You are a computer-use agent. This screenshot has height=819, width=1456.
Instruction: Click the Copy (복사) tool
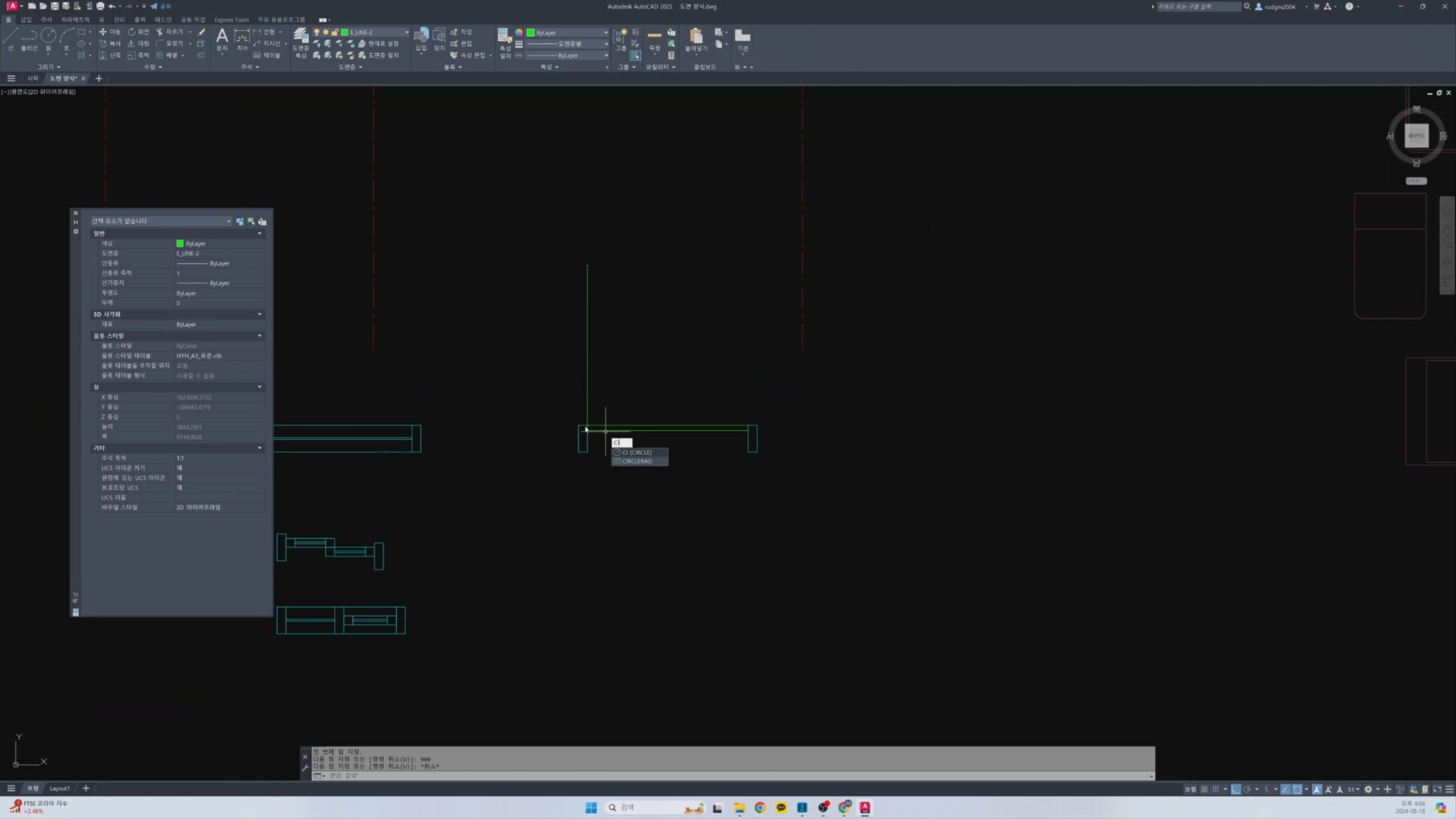110,43
